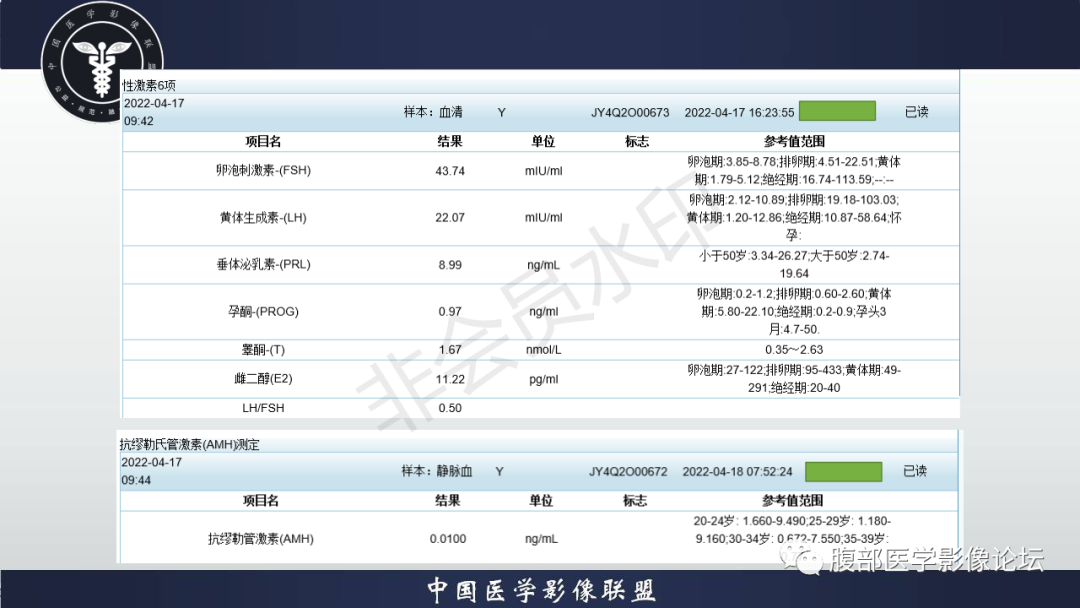1080x608 pixels.
Task: Select the 雌二醇(E2) row name
Action: (x=263, y=379)
